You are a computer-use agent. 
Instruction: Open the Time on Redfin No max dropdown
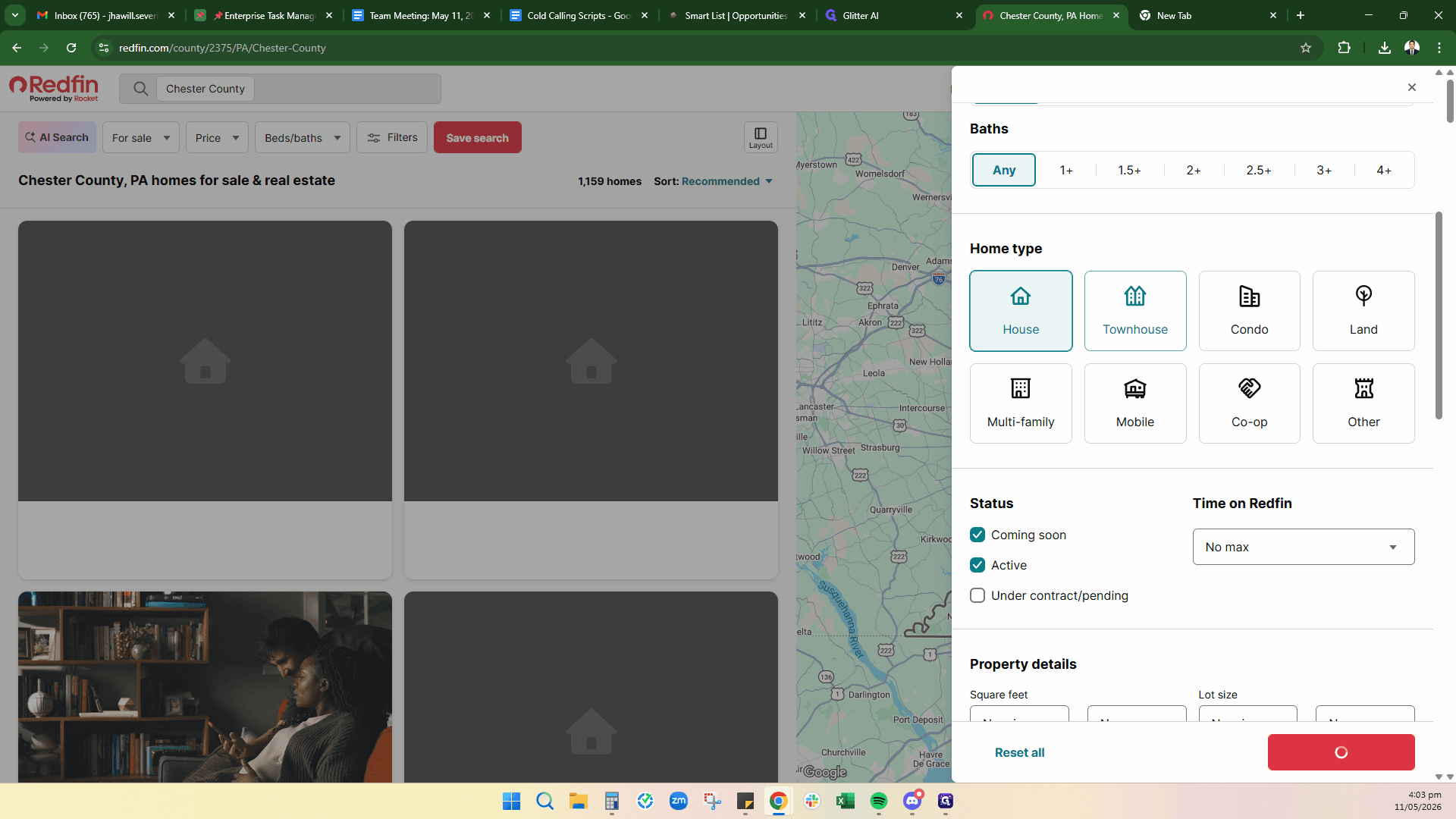1304,547
